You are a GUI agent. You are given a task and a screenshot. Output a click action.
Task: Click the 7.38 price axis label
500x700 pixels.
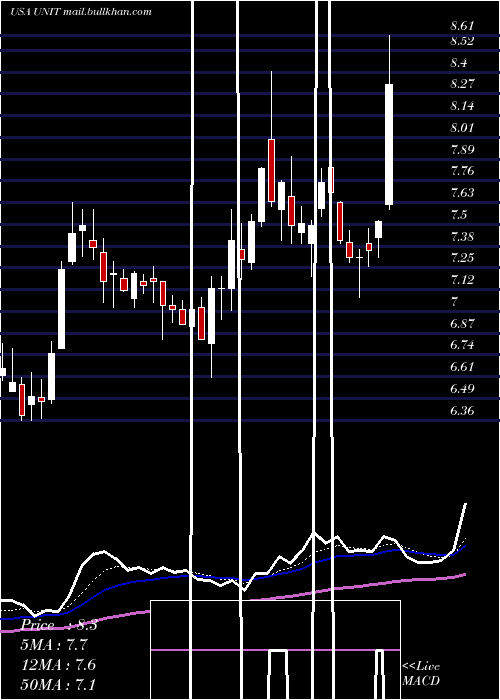click(x=462, y=236)
